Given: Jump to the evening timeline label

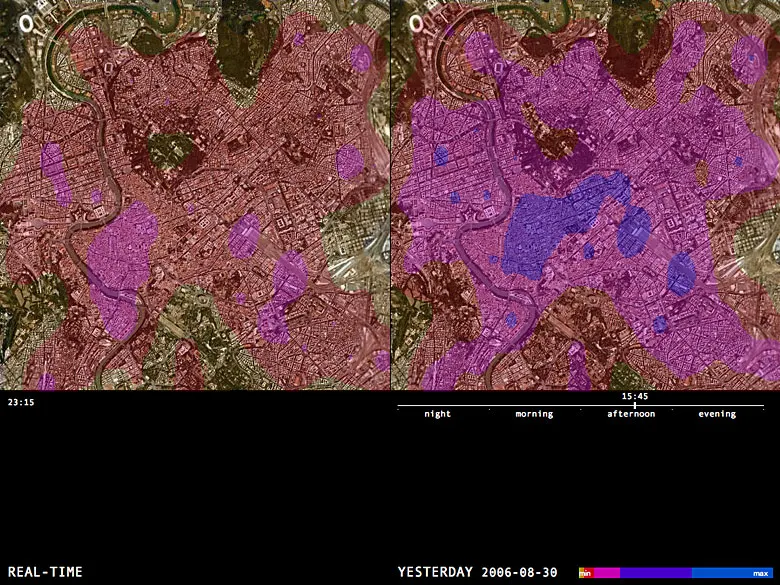Looking at the screenshot, I should pos(717,414).
